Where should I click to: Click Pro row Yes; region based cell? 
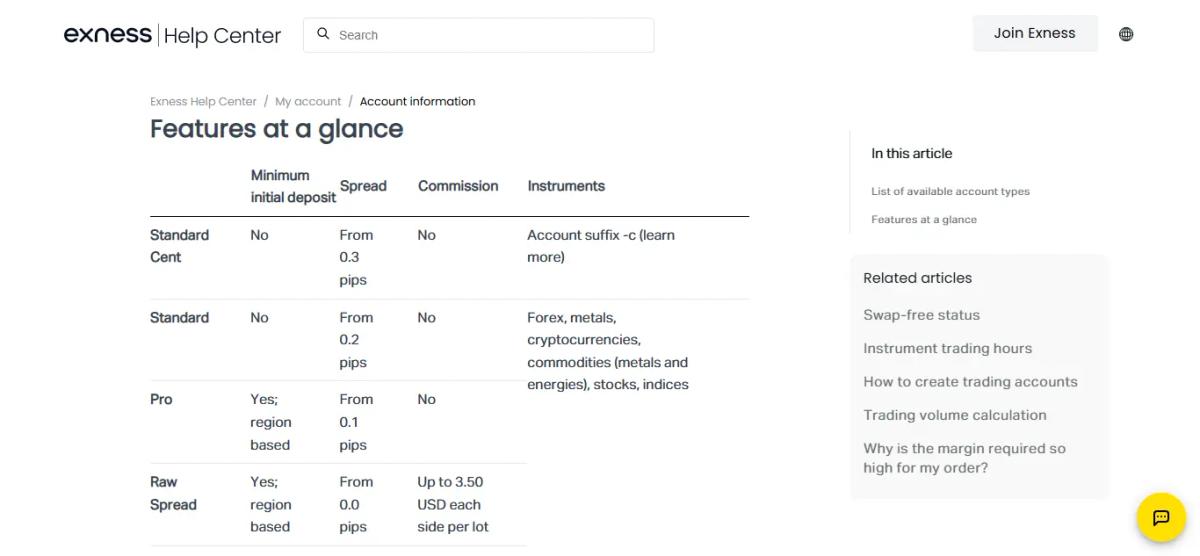(x=271, y=422)
